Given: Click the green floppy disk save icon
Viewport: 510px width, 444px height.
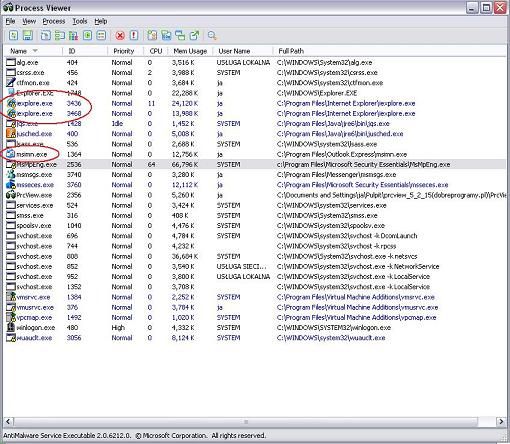Looking at the screenshot, I should click(x=28, y=35).
